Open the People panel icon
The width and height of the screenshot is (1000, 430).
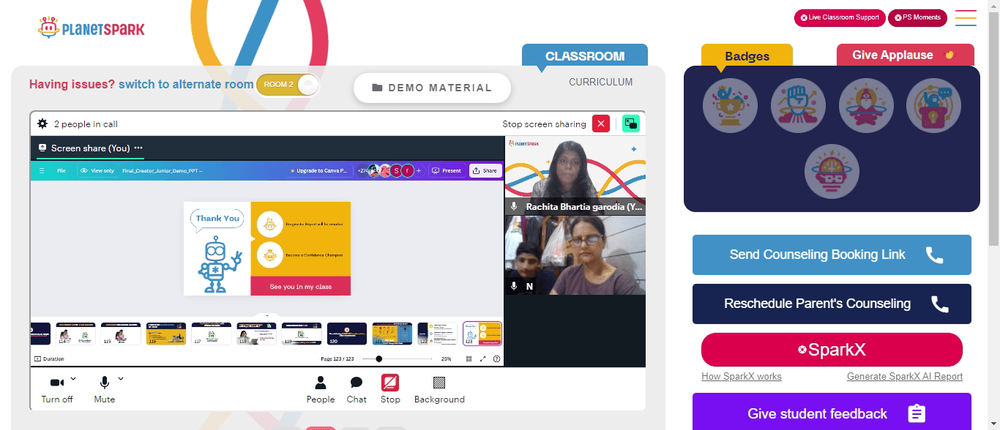320,383
